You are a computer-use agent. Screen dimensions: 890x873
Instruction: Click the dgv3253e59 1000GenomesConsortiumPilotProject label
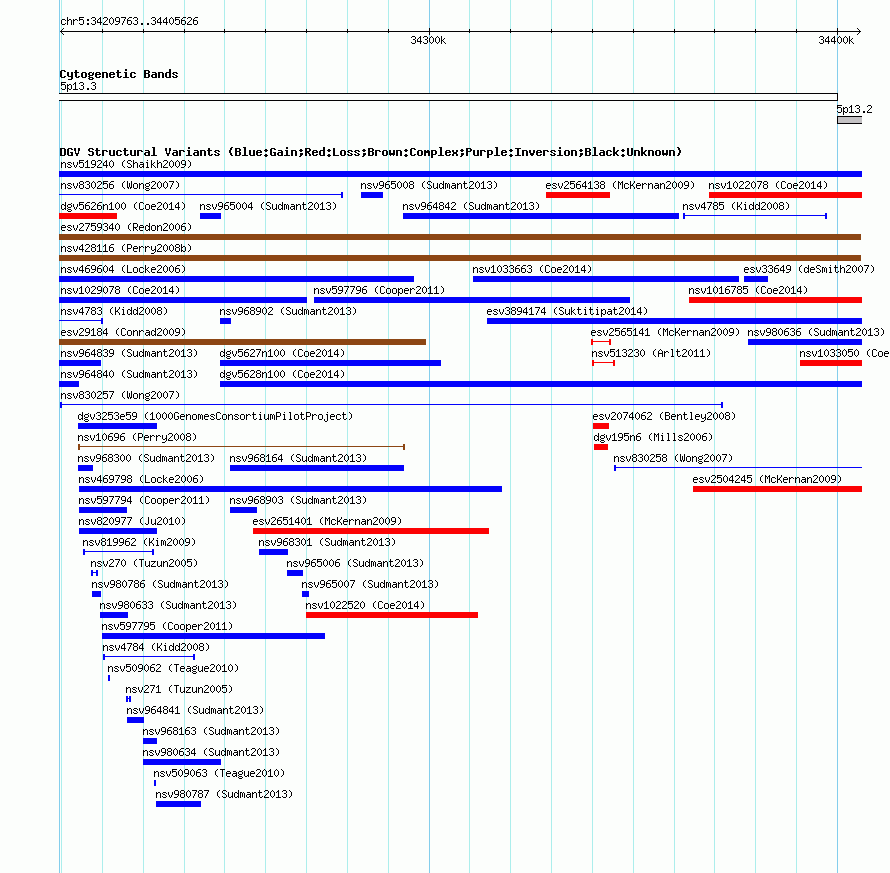(x=215, y=416)
